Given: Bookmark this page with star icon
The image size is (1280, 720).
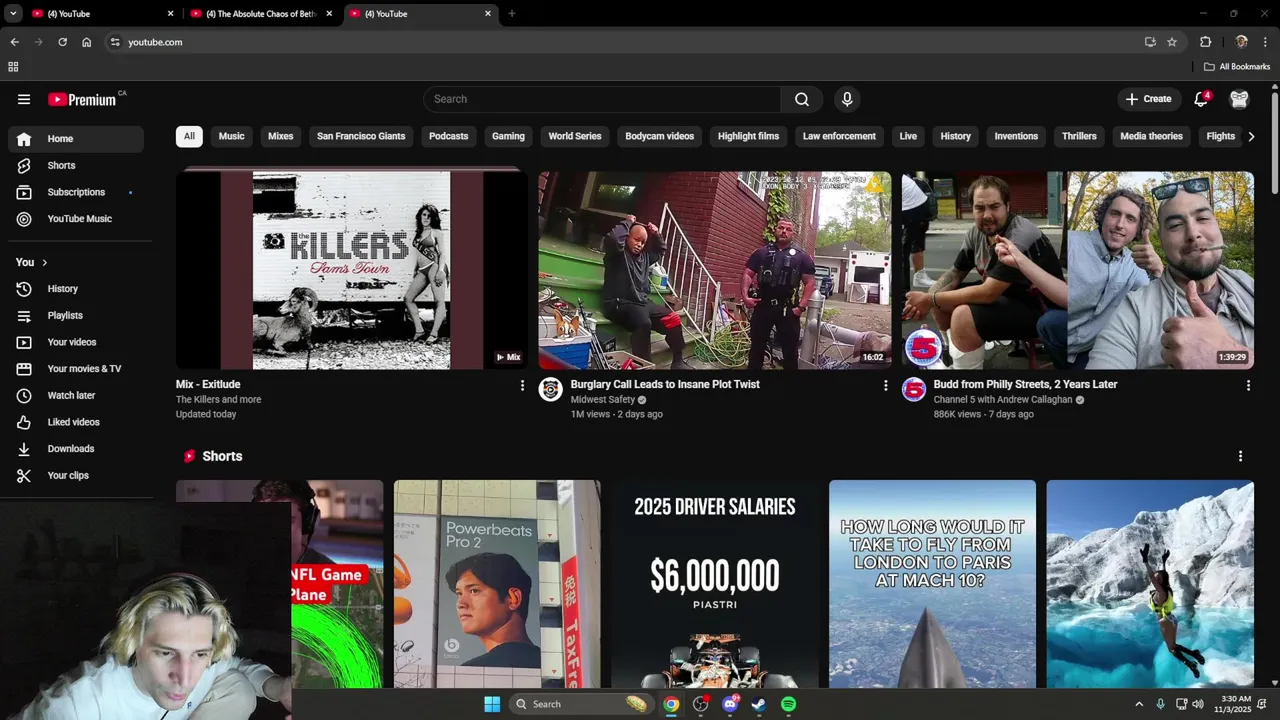Looking at the screenshot, I should coord(1172,42).
